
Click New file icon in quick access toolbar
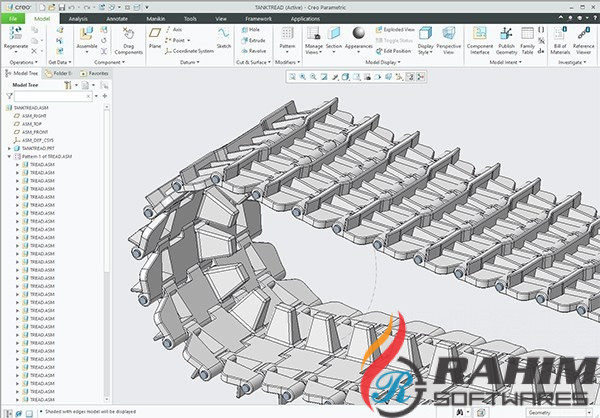[42, 7]
